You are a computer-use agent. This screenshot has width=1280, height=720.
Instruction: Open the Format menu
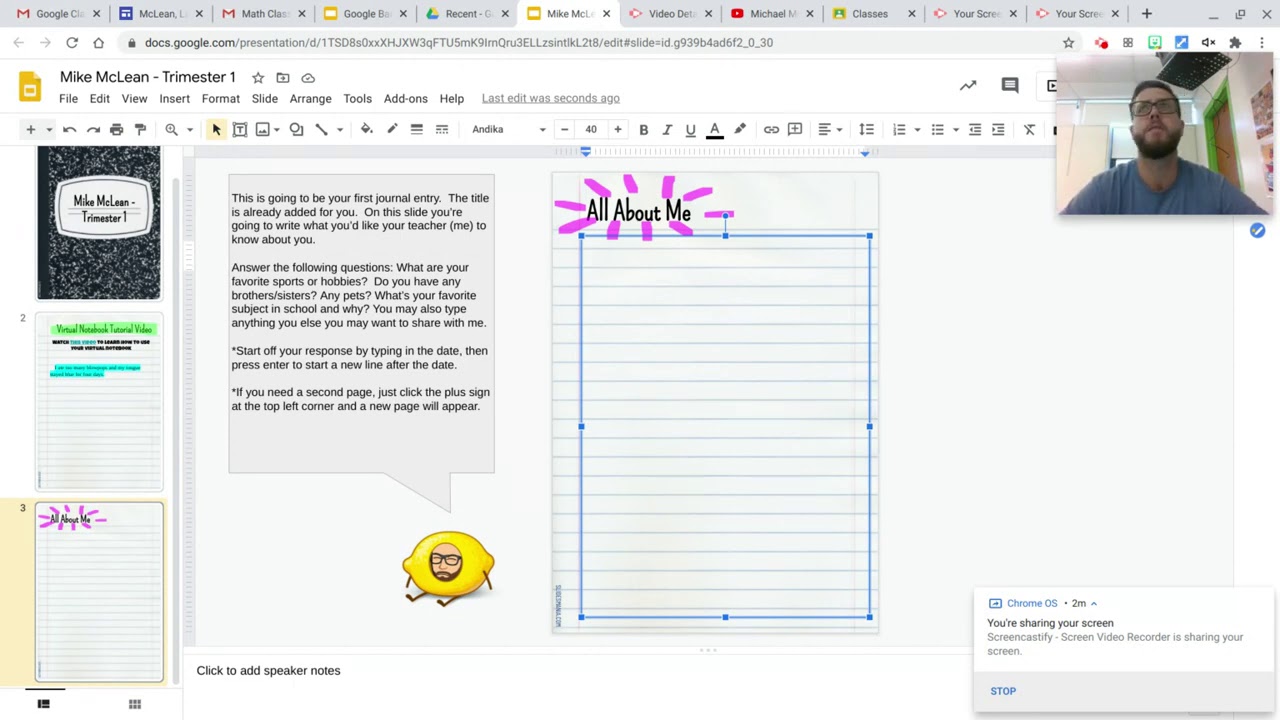pyautogui.click(x=220, y=98)
